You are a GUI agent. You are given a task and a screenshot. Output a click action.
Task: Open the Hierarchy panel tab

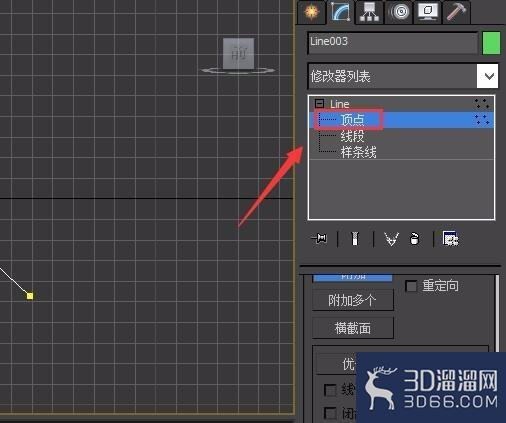click(369, 12)
